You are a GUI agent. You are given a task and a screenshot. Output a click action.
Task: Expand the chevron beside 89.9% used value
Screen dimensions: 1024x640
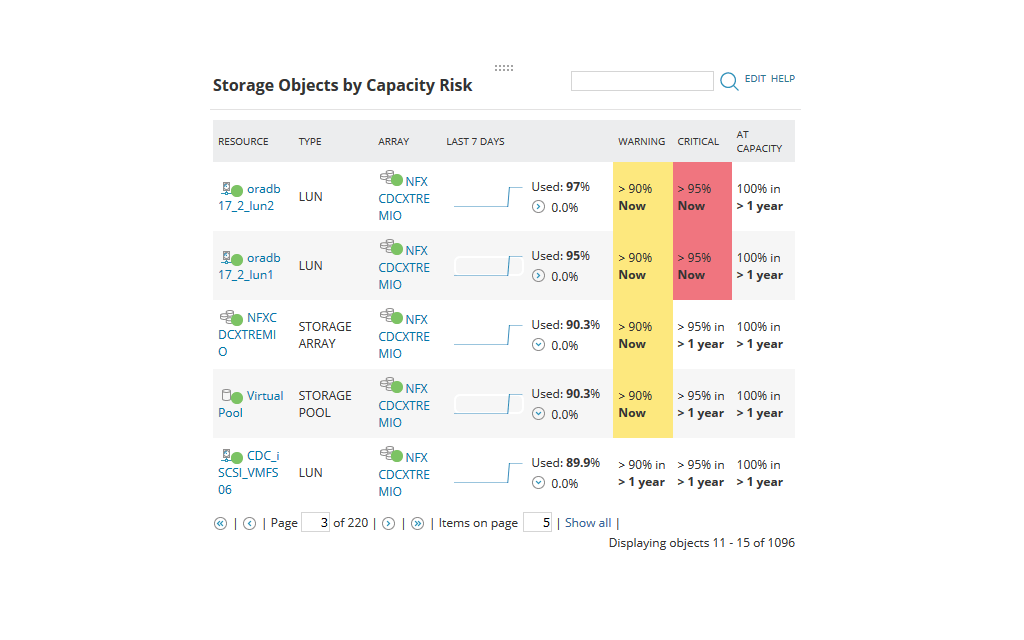coord(537,483)
